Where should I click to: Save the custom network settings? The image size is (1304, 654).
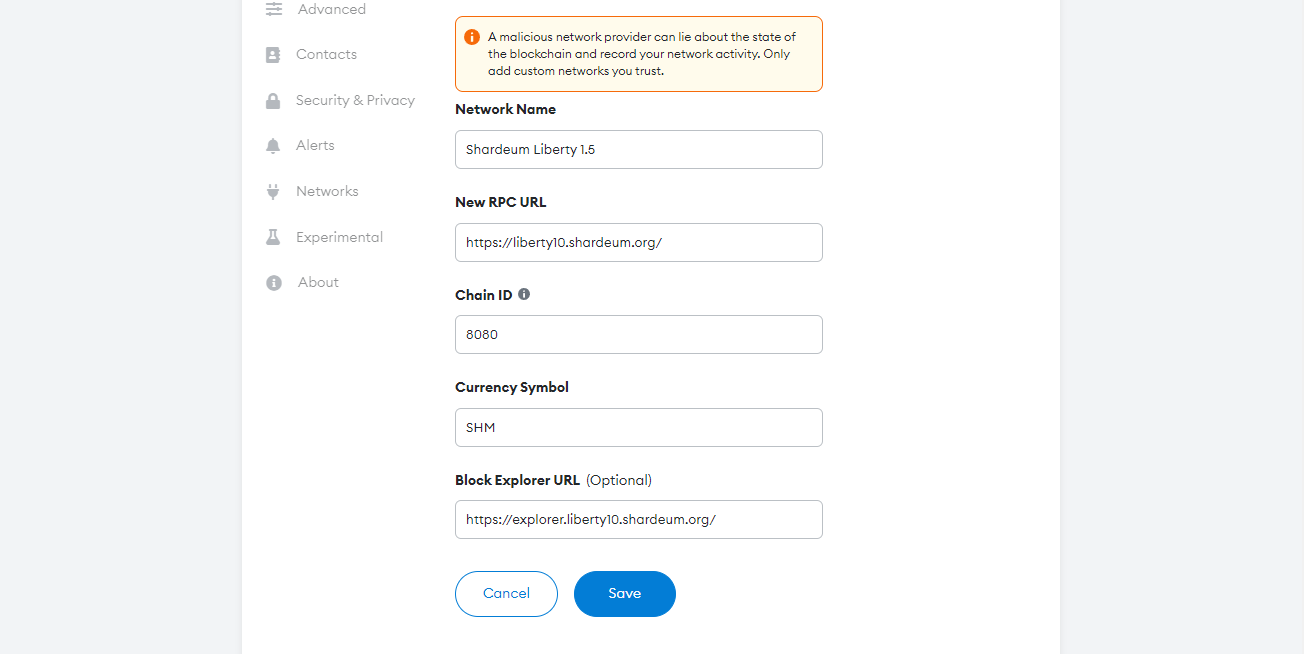click(x=624, y=594)
